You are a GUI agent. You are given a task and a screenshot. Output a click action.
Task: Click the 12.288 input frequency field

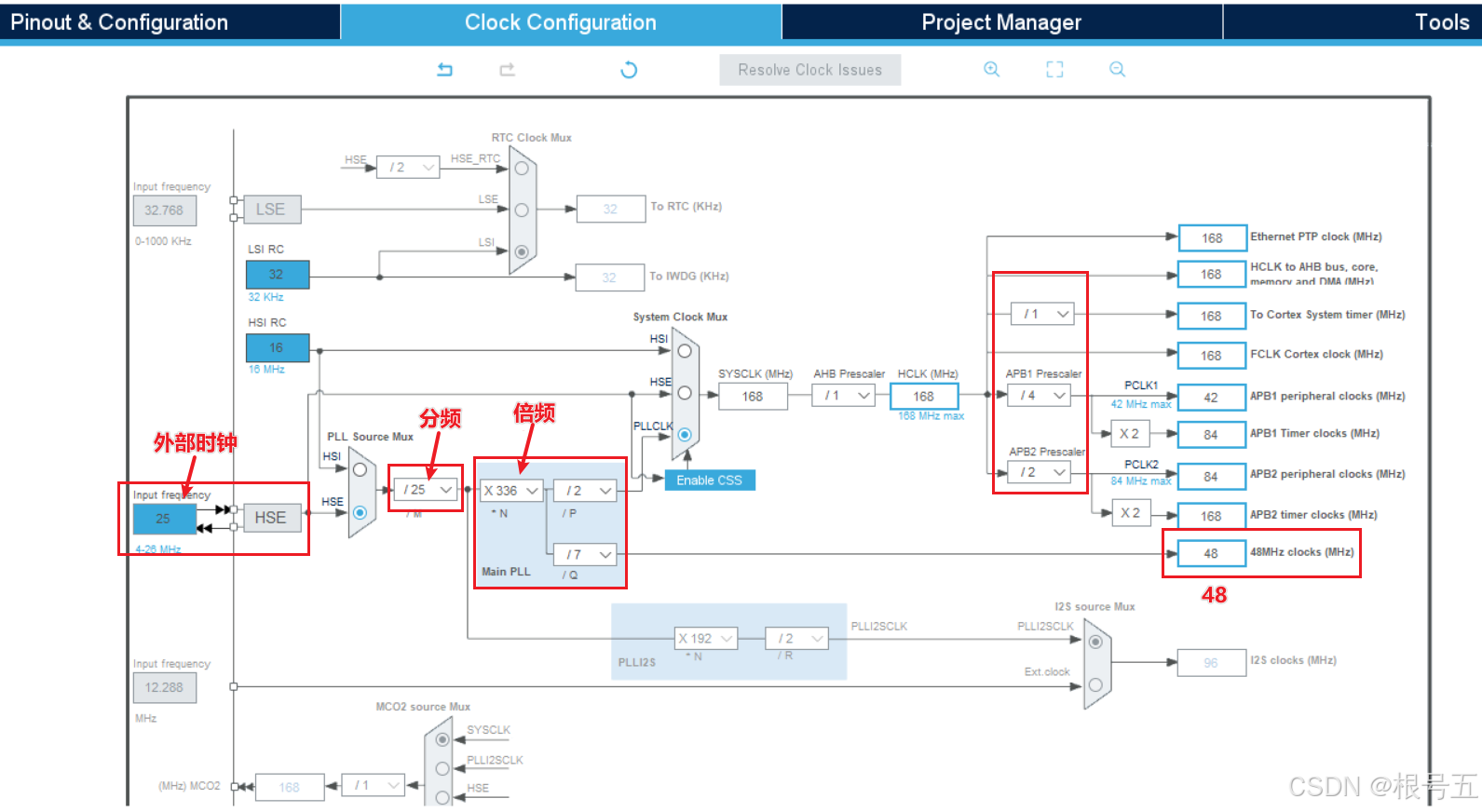click(164, 687)
